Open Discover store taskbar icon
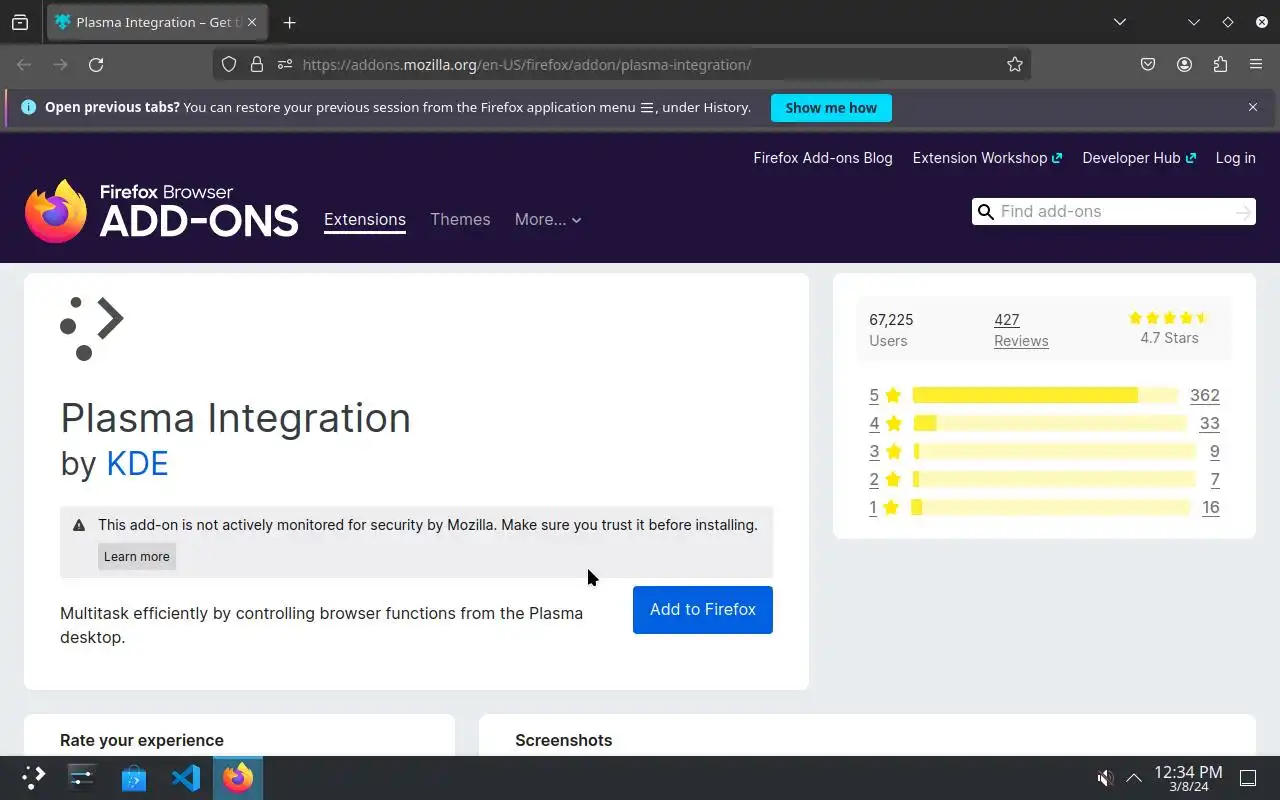The height and width of the screenshot is (800, 1280). 133,777
